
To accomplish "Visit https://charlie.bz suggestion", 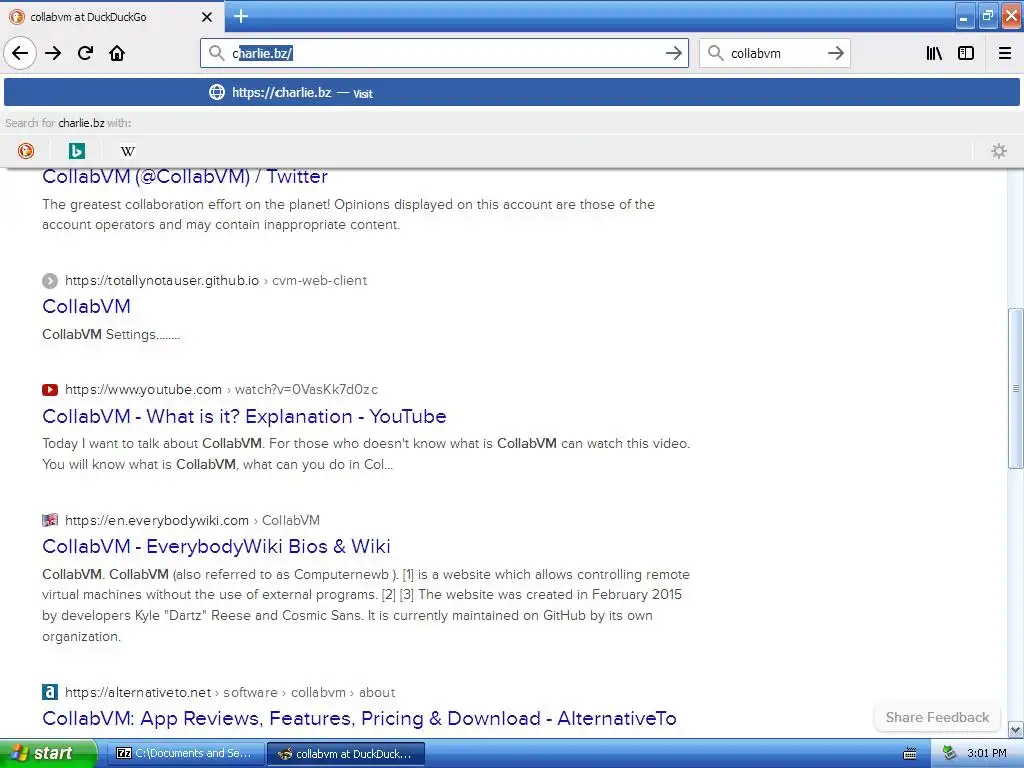I will [512, 92].
